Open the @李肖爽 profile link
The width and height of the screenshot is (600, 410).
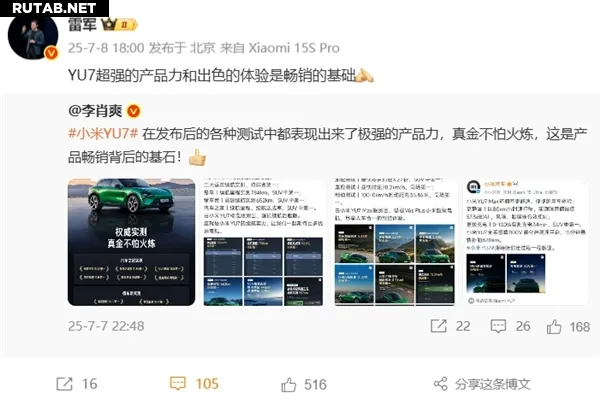pos(95,111)
